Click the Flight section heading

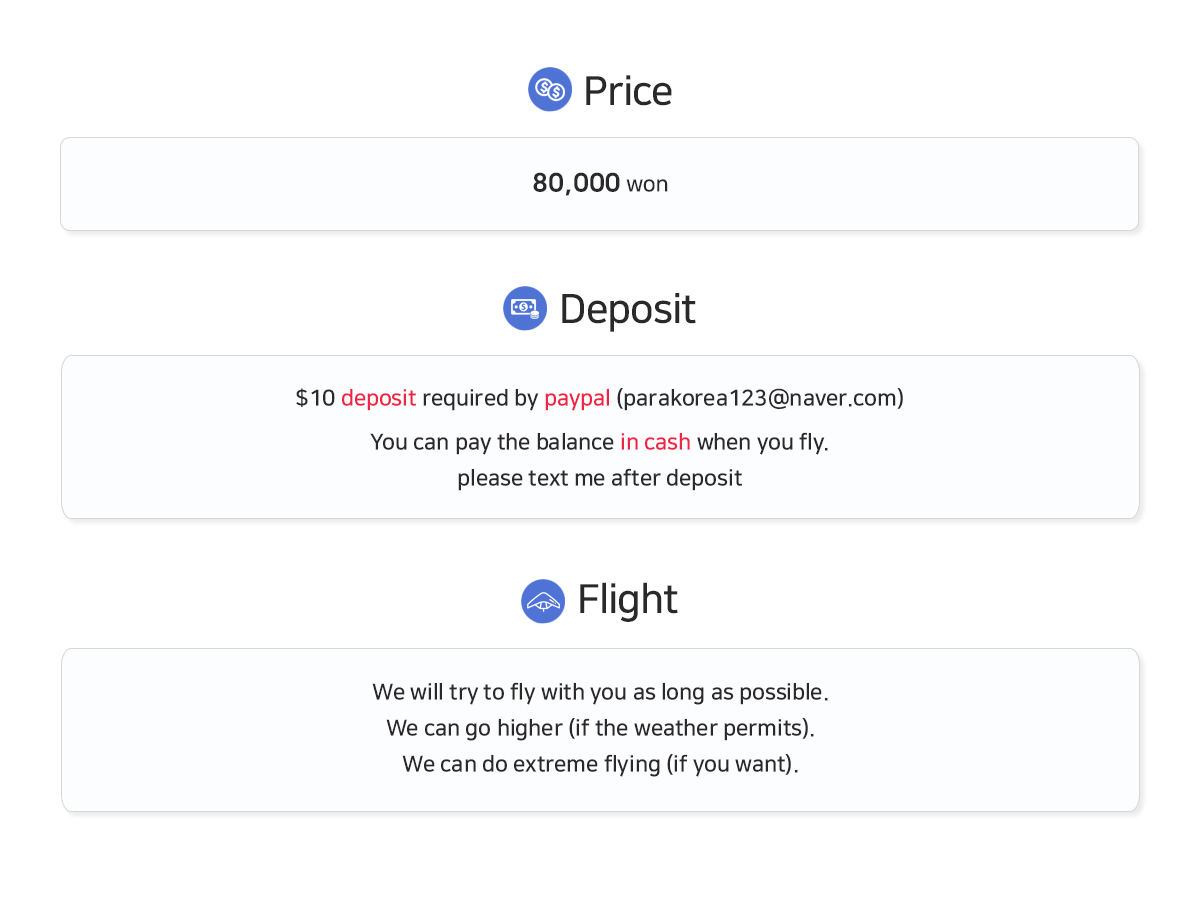coord(627,600)
